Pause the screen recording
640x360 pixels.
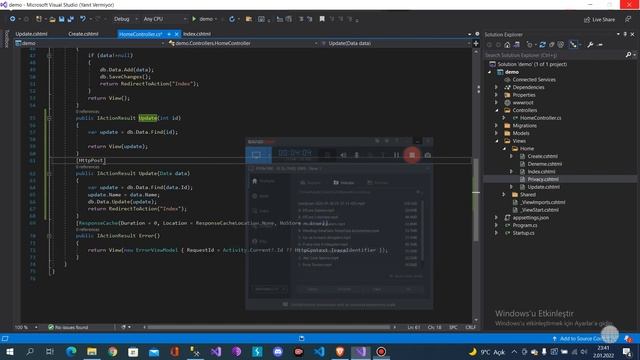click(x=396, y=155)
